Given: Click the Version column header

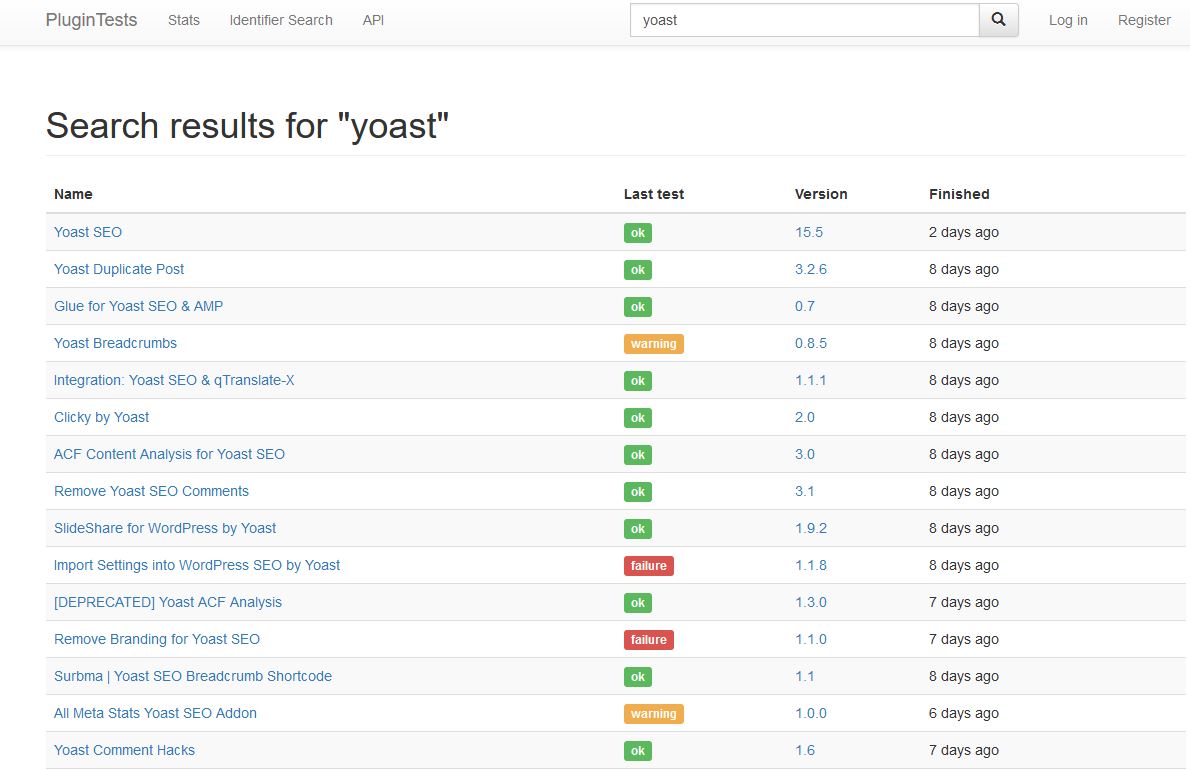Looking at the screenshot, I should point(820,194).
